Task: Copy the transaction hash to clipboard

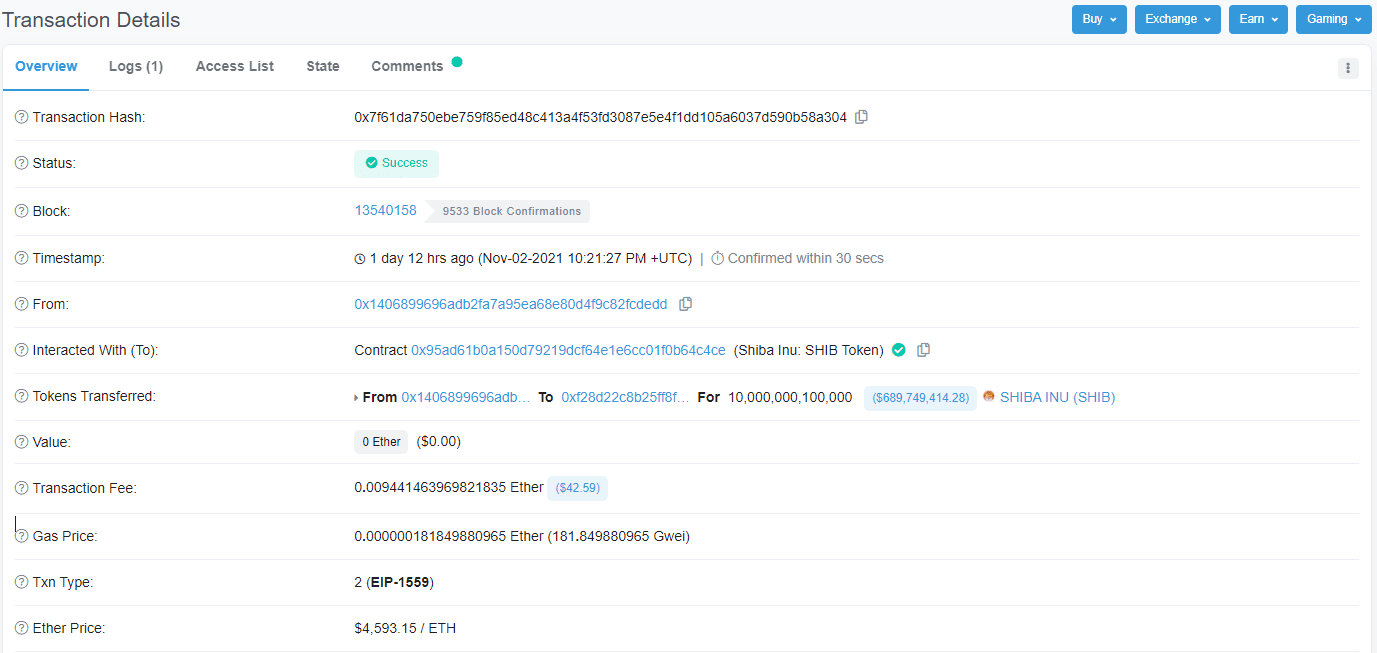Action: click(861, 117)
